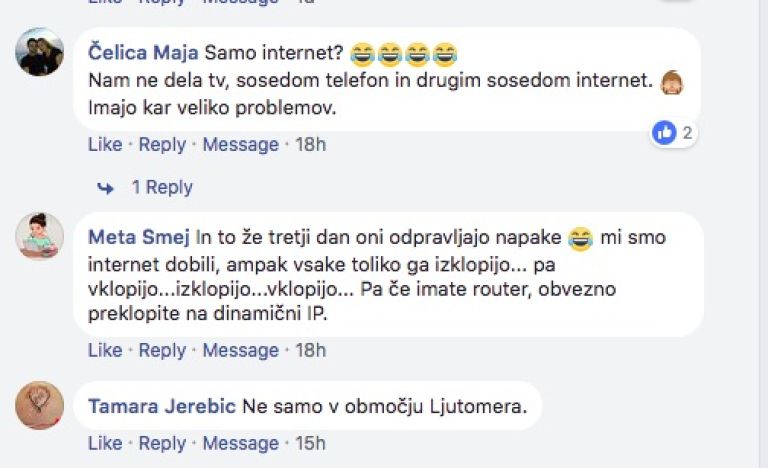Screen dimensions: 768x468
Task: Click the Meta Smej name link
Action: [x=139, y=237]
